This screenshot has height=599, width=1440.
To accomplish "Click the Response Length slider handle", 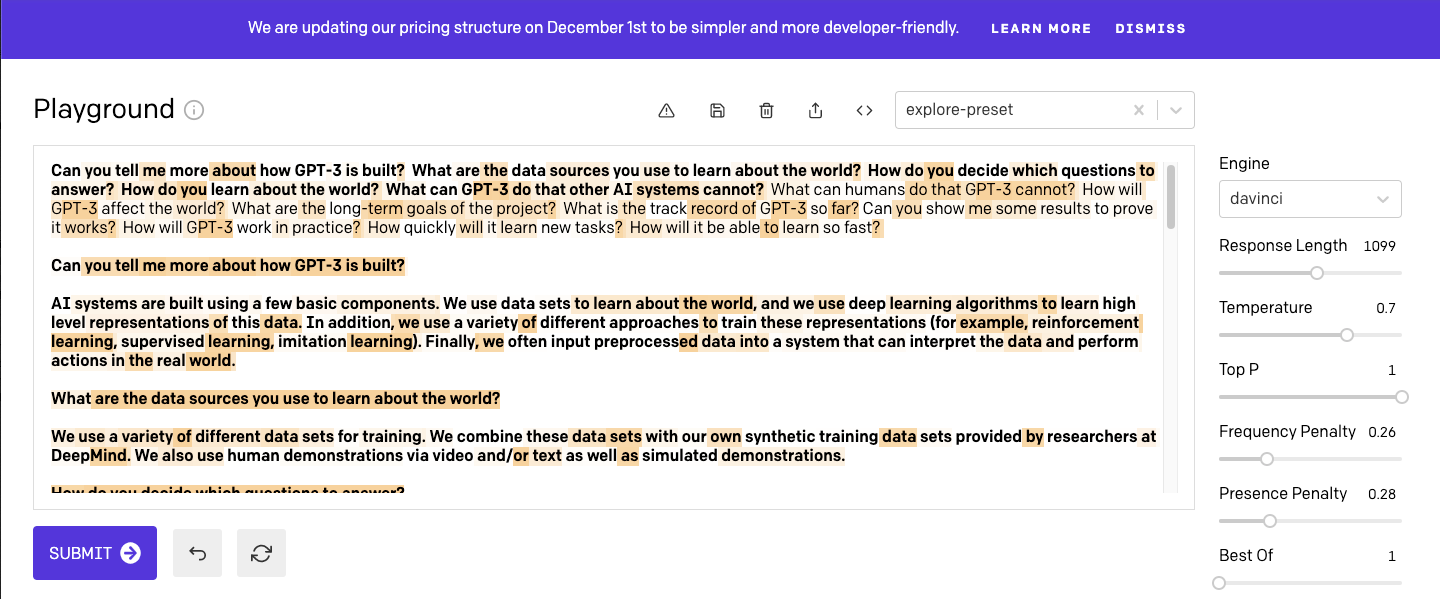I will click(x=1317, y=273).
